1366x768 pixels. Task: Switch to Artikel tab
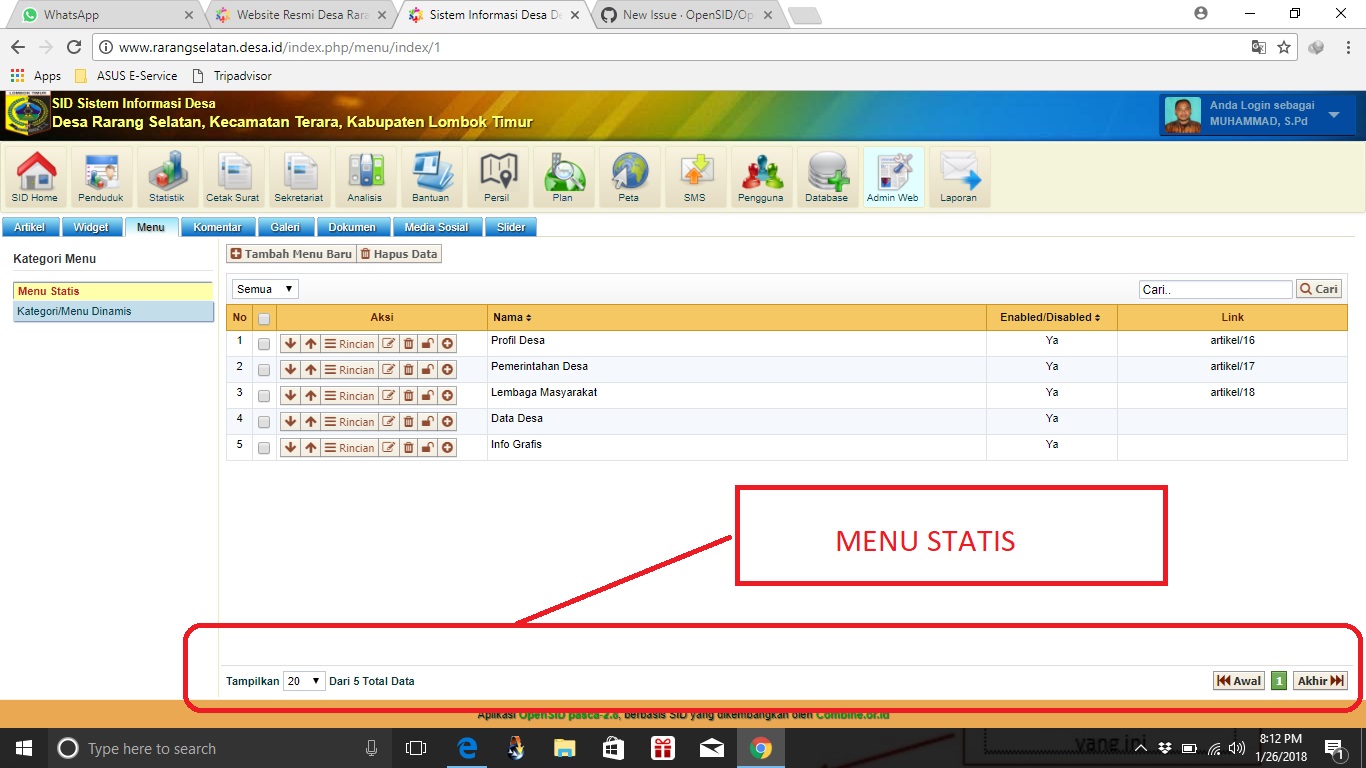(30, 227)
